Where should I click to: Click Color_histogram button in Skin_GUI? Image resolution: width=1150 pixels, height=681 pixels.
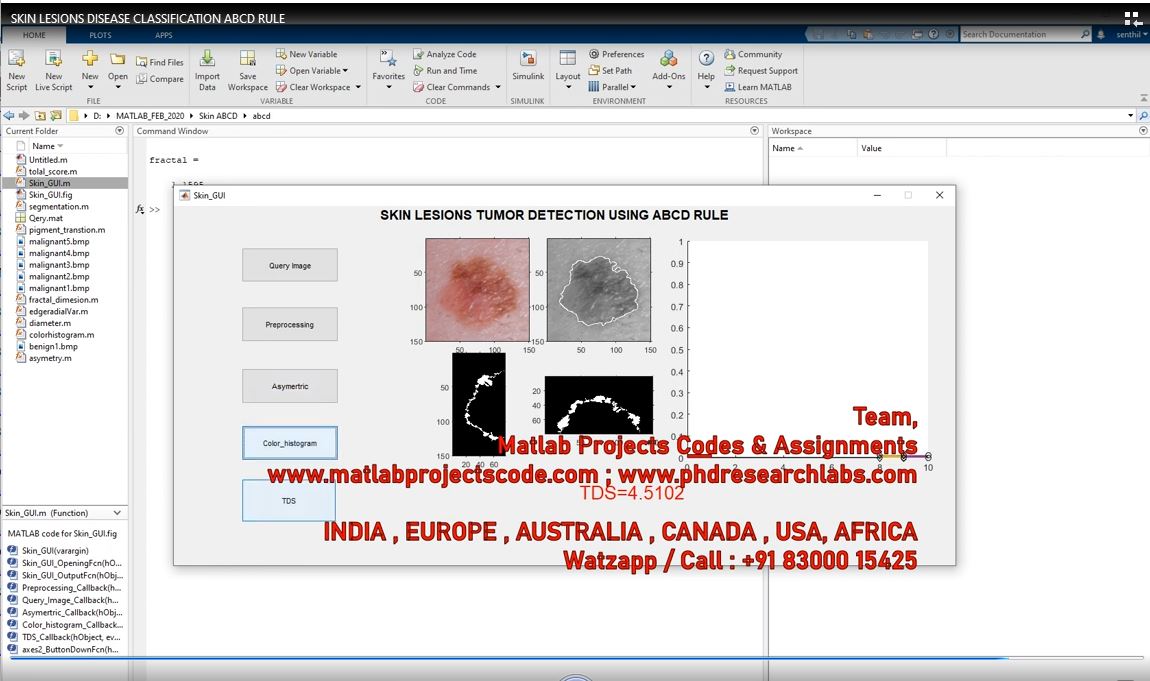coord(290,443)
